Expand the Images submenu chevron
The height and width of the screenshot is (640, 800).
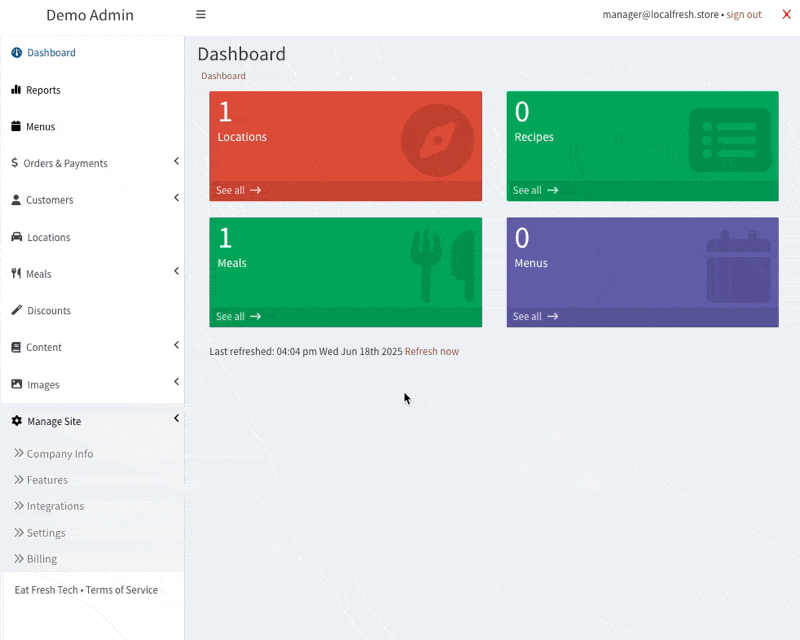pyautogui.click(x=177, y=381)
